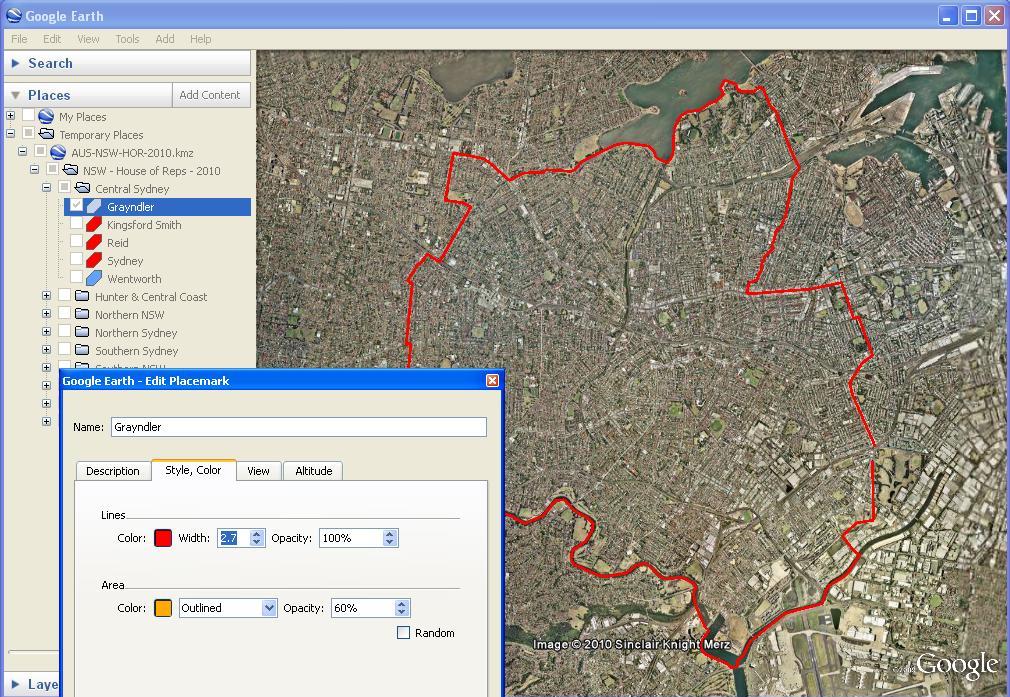Pick the orange Area color swatch
This screenshot has width=1010, height=697.
tap(163, 608)
